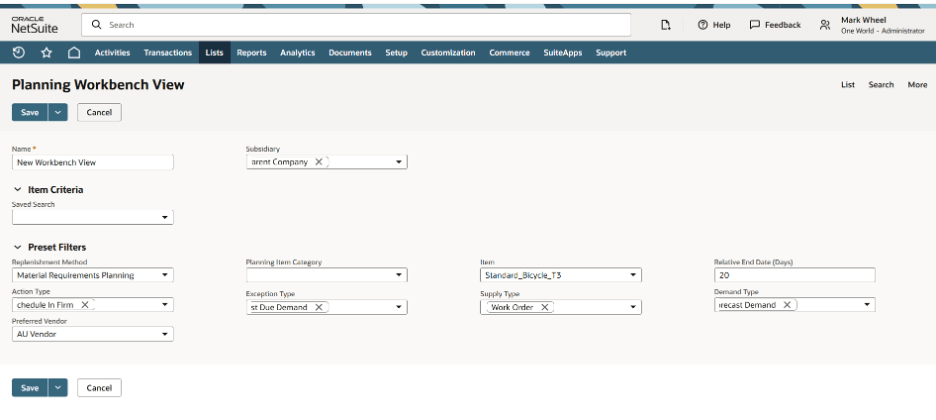Open the Documents menu
The width and height of the screenshot is (936, 420).
pos(350,52)
